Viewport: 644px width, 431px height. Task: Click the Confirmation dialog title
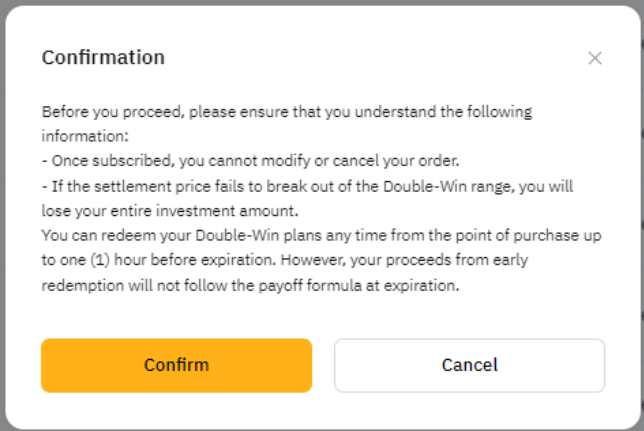pyautogui.click(x=103, y=57)
